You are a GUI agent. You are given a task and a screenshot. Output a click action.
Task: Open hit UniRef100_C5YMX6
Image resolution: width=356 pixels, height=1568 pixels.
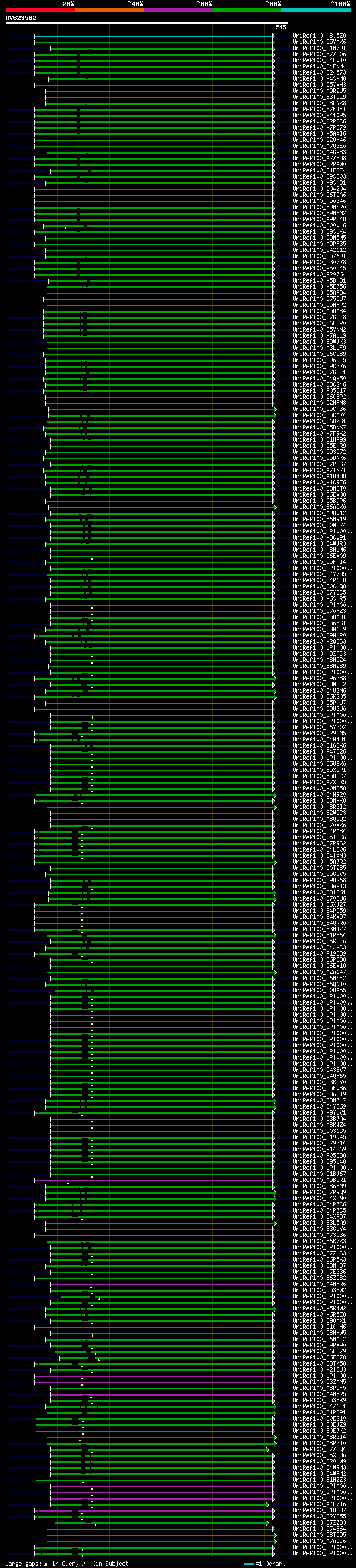[319, 42]
